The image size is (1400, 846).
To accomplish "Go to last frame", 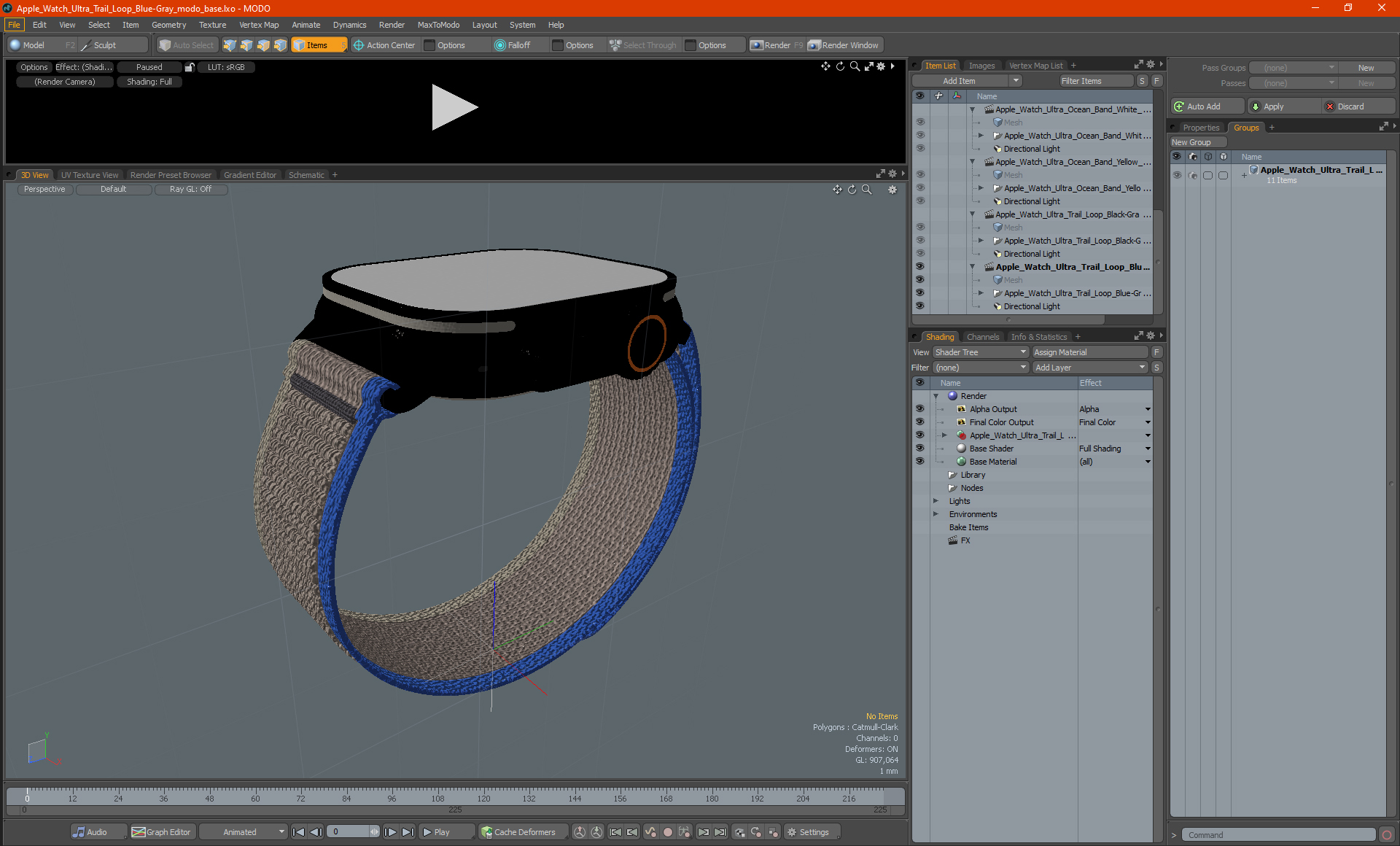I will pos(408,832).
